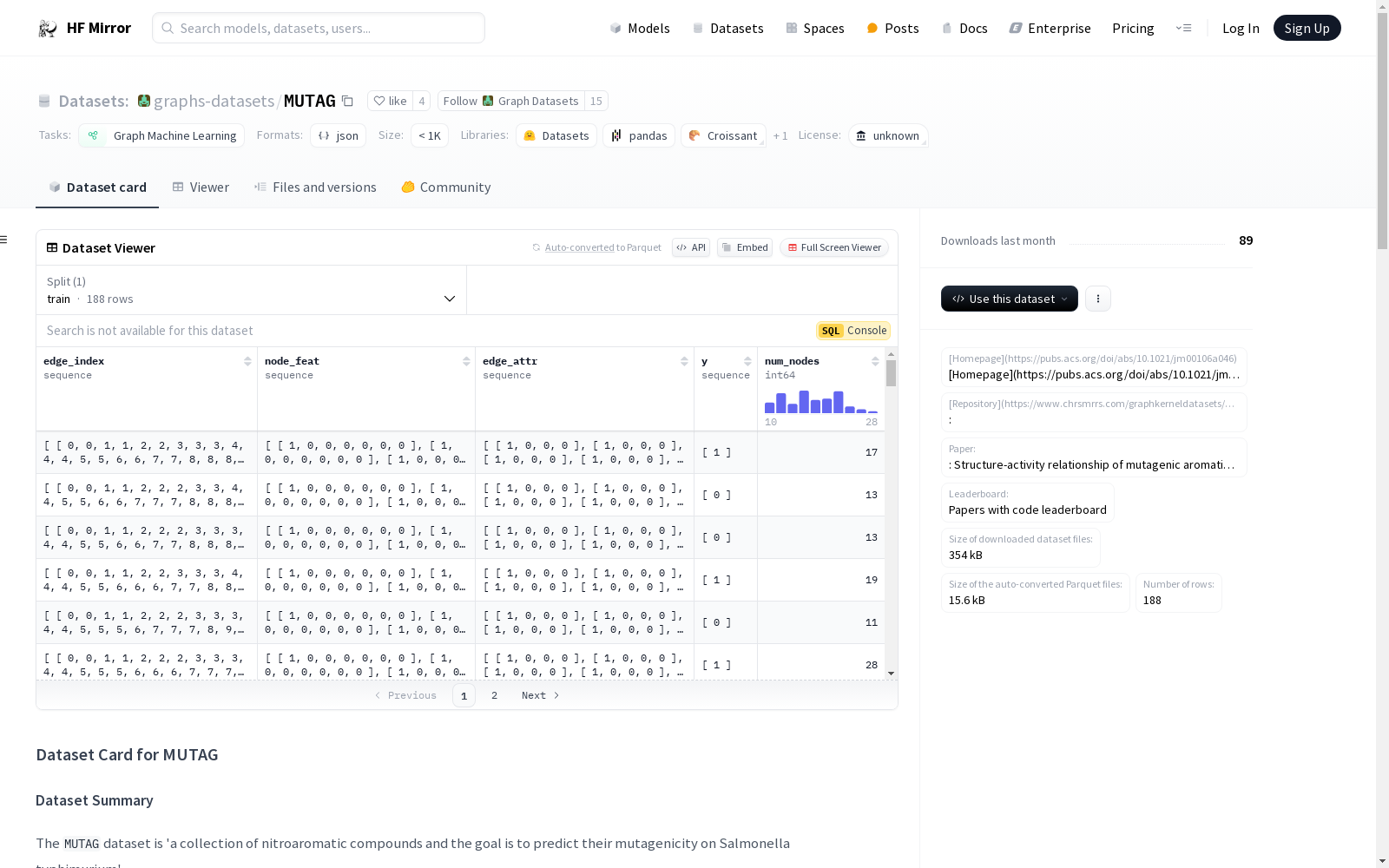Screen dimensions: 1389x868
Task: Toggle like on the MUTAG dataset
Action: (391, 101)
